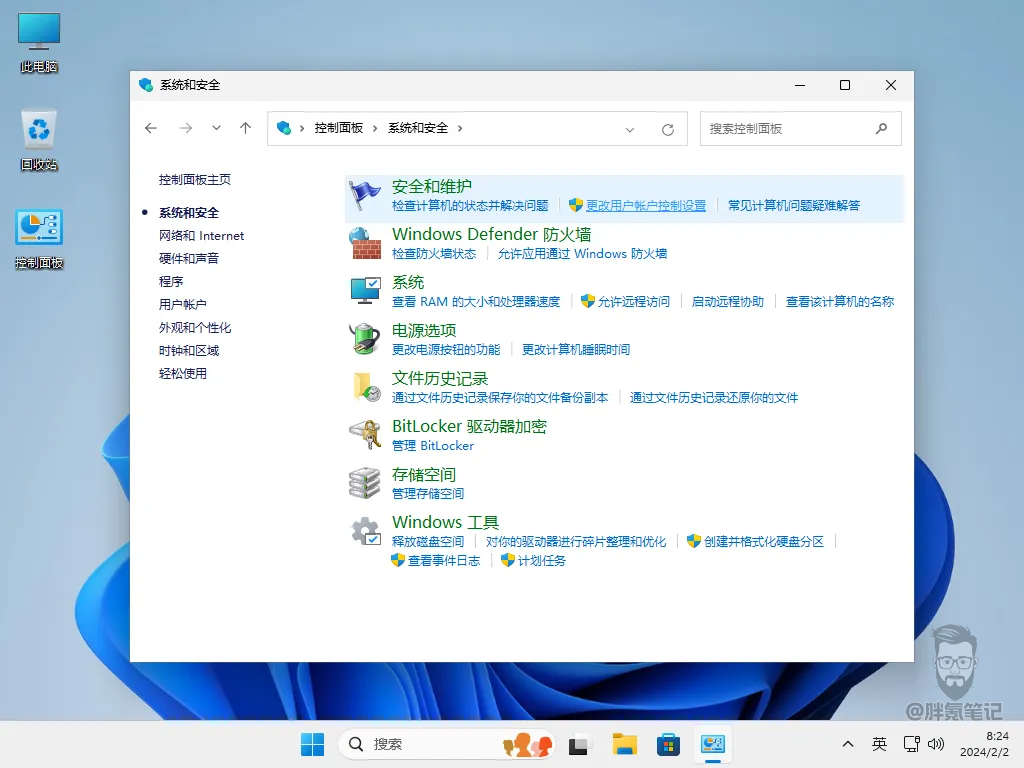1024x768 pixels.
Task: Click 查看事件日志 link
Action: (x=443, y=560)
